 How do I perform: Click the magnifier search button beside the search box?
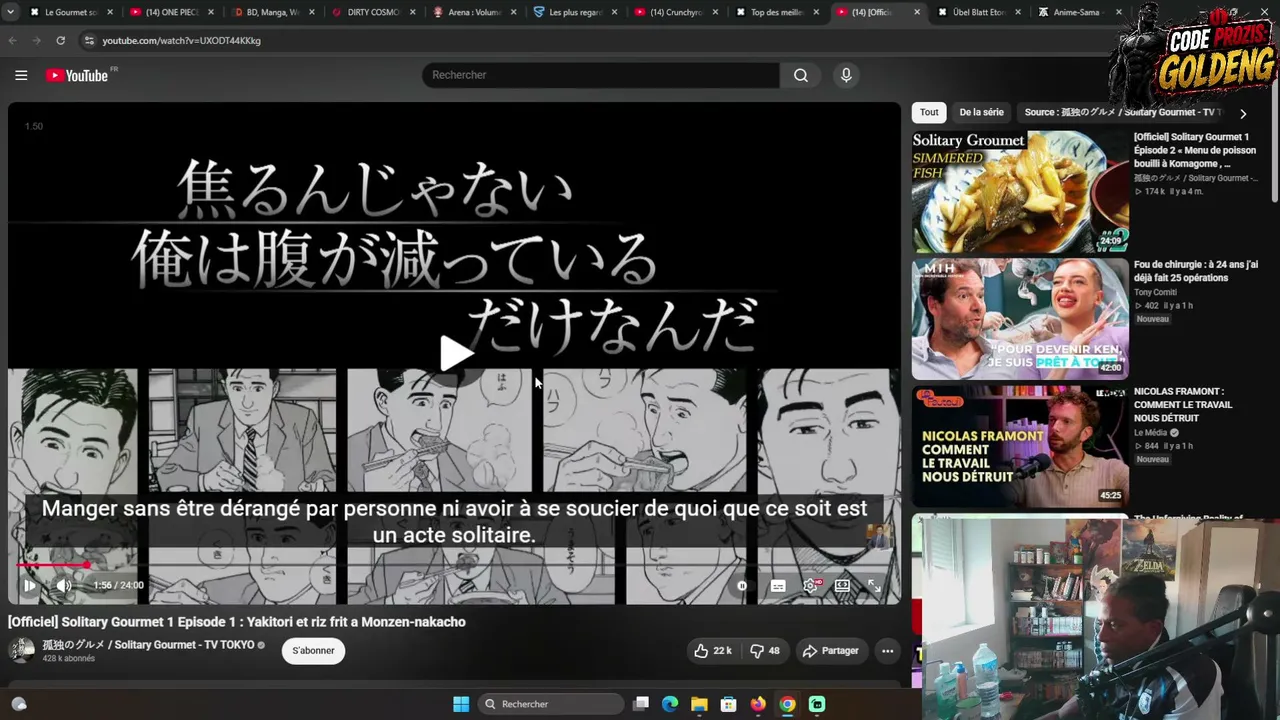click(801, 75)
